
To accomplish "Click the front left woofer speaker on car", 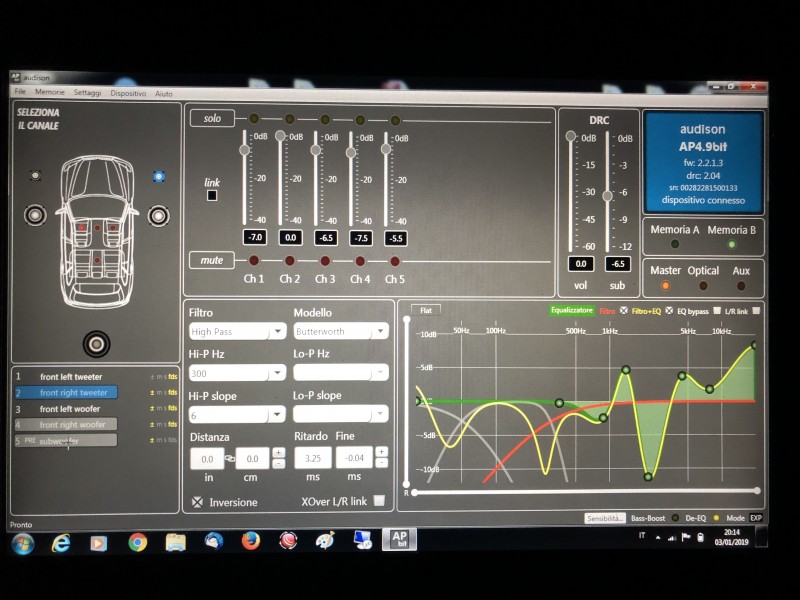I will 35,215.
